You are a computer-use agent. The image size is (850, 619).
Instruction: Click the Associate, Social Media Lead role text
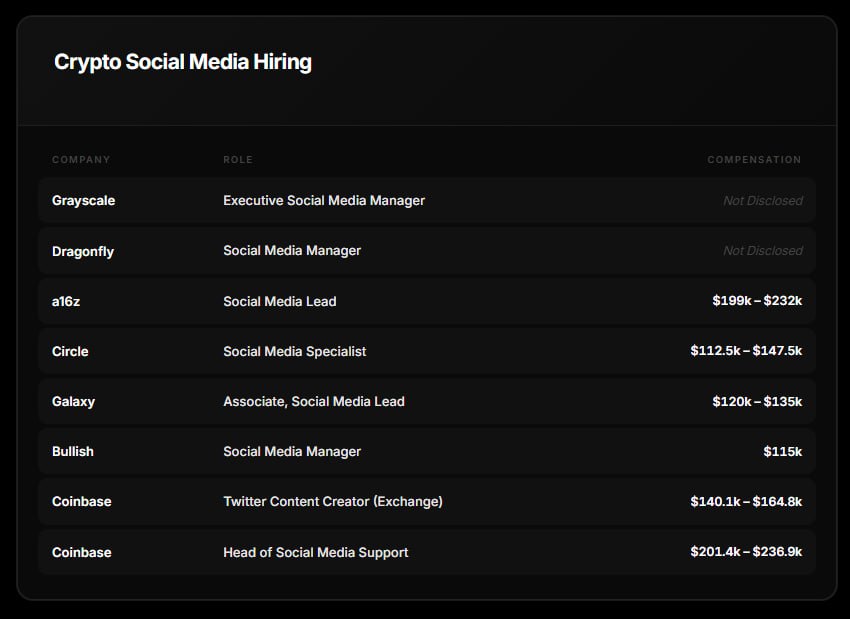click(313, 401)
